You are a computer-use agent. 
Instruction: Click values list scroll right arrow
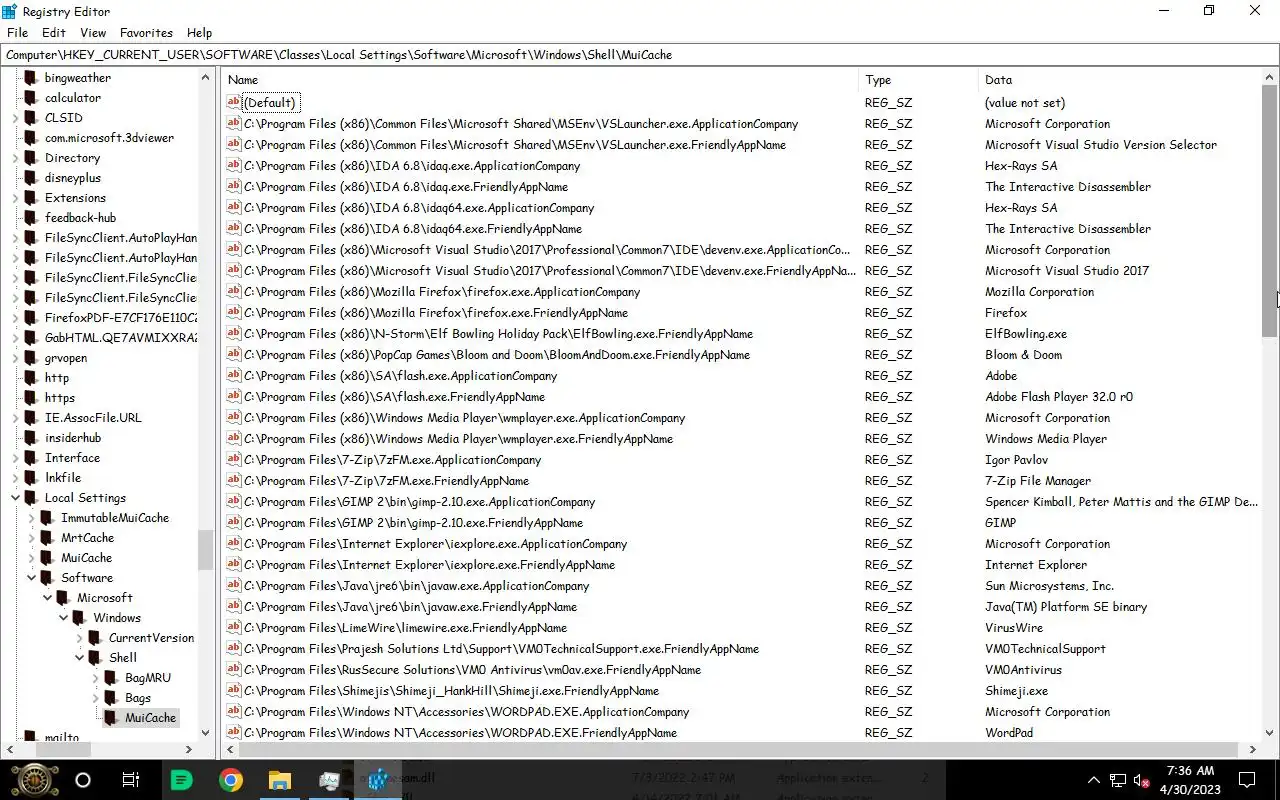click(x=1254, y=748)
